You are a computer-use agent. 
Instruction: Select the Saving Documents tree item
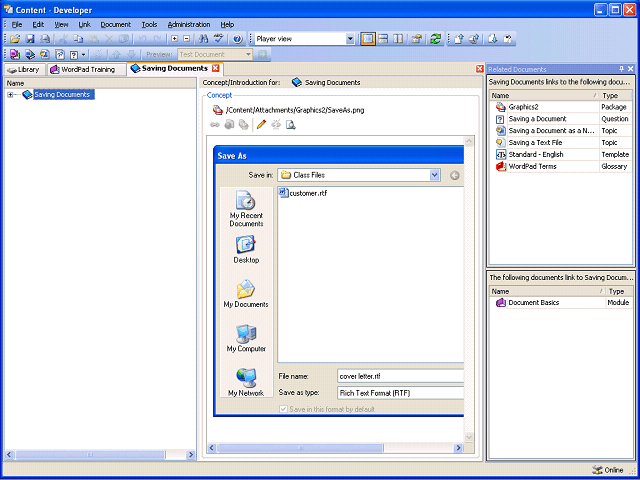coord(62,95)
